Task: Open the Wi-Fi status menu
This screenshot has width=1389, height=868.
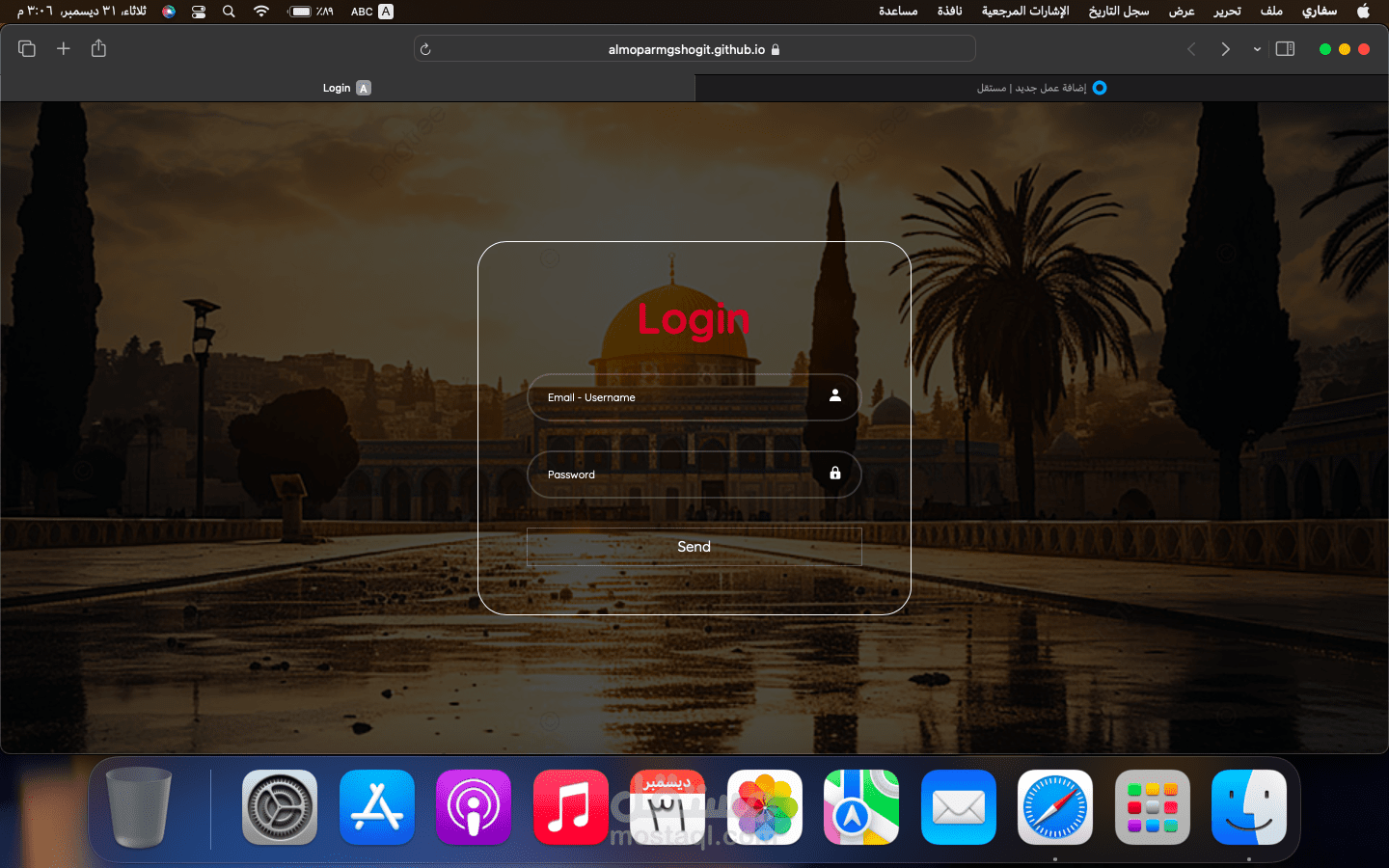Action: [x=261, y=12]
